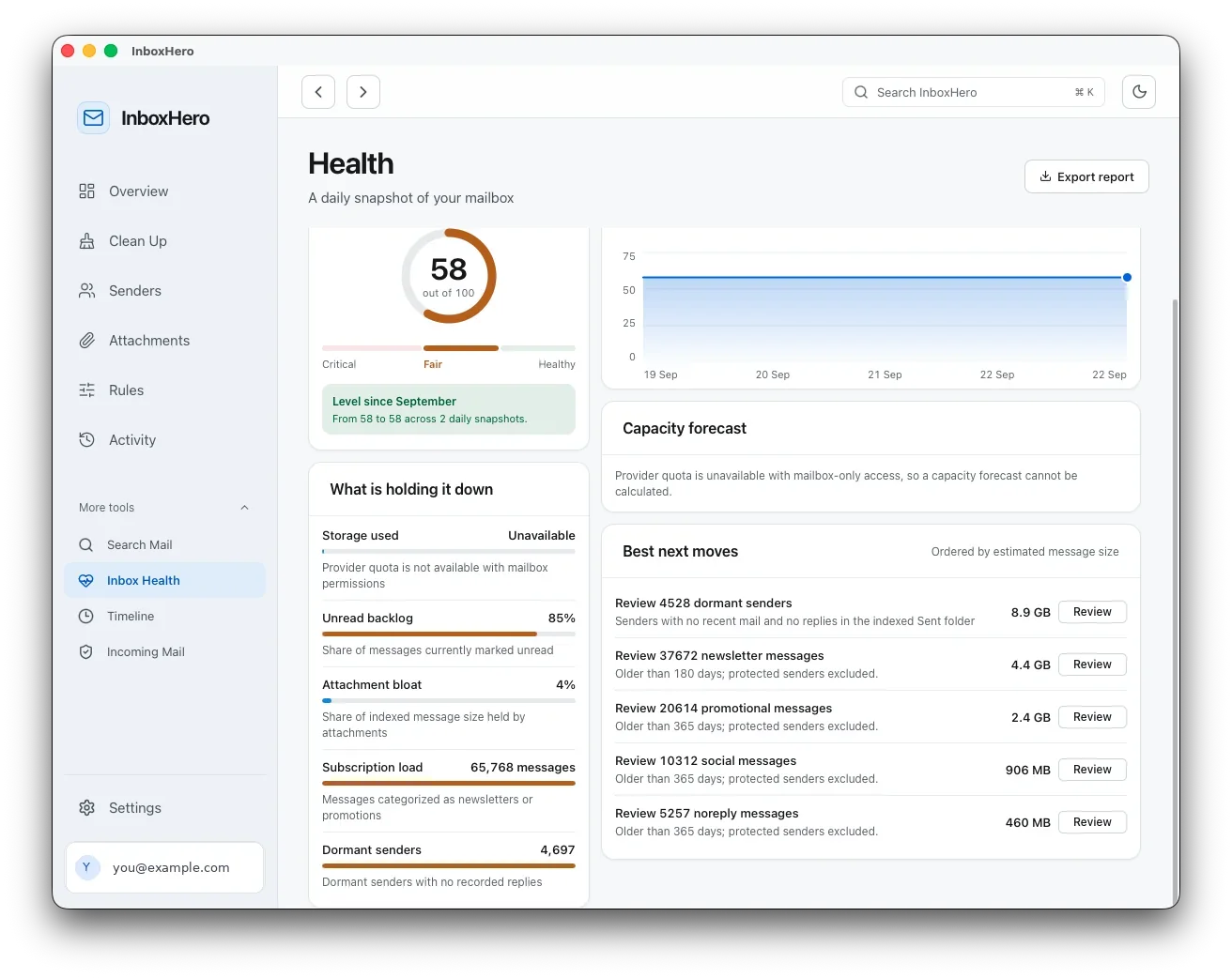Click the Timeline clock icon
The image size is (1232, 978).
pyautogui.click(x=86, y=617)
